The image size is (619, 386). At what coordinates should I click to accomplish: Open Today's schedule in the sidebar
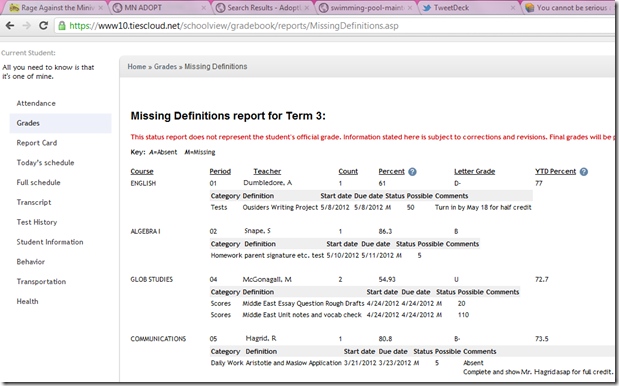click(x=45, y=163)
